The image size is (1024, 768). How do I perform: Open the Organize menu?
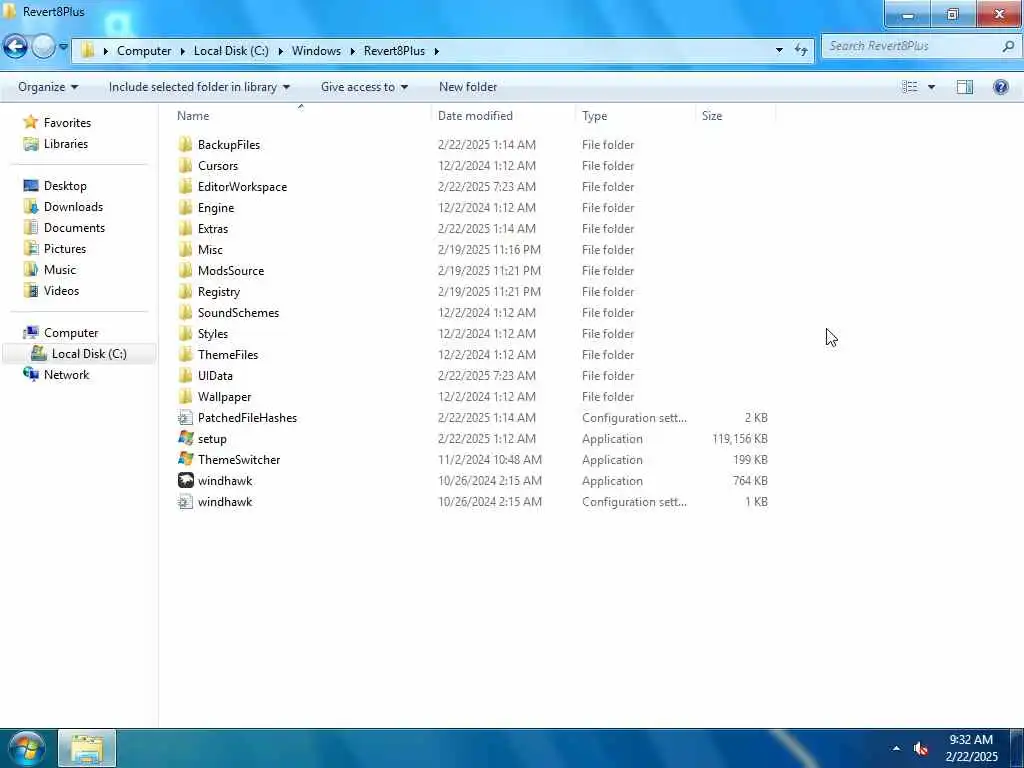tap(48, 87)
